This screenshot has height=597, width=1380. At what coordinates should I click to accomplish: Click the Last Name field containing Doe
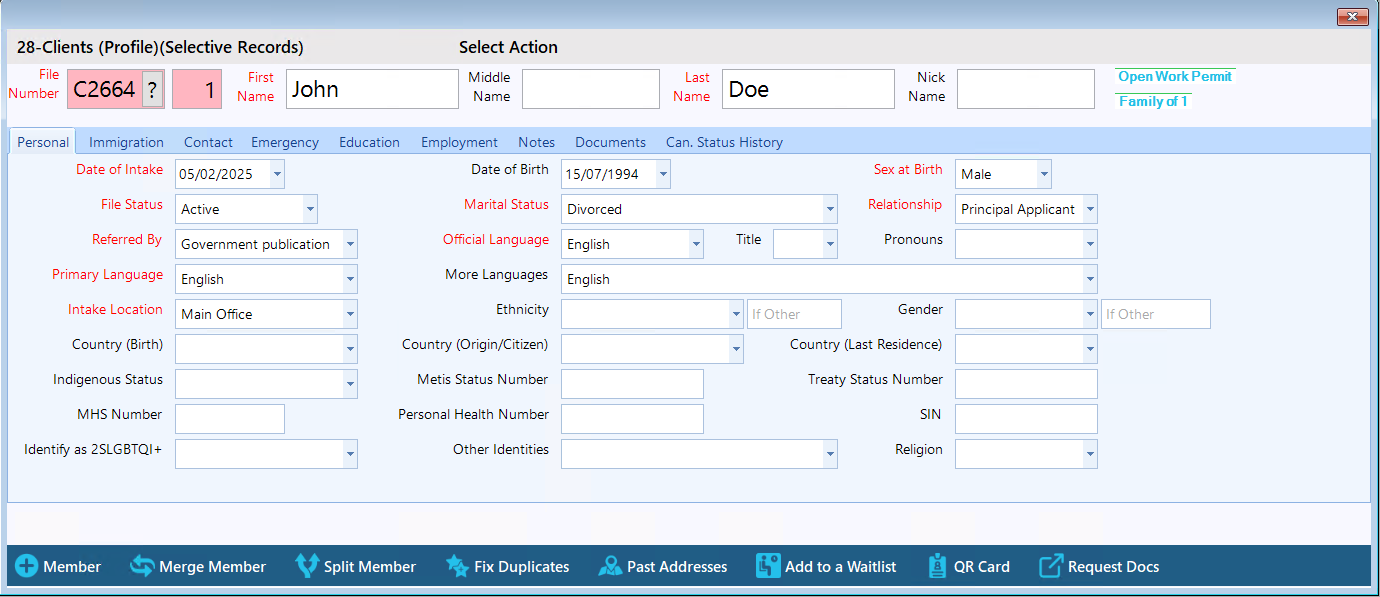[x=808, y=89]
